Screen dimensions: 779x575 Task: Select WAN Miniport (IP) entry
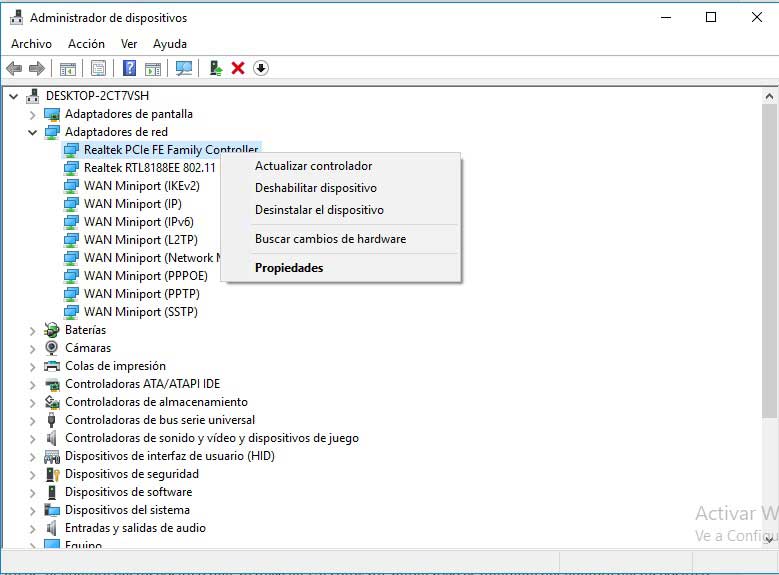(133, 204)
